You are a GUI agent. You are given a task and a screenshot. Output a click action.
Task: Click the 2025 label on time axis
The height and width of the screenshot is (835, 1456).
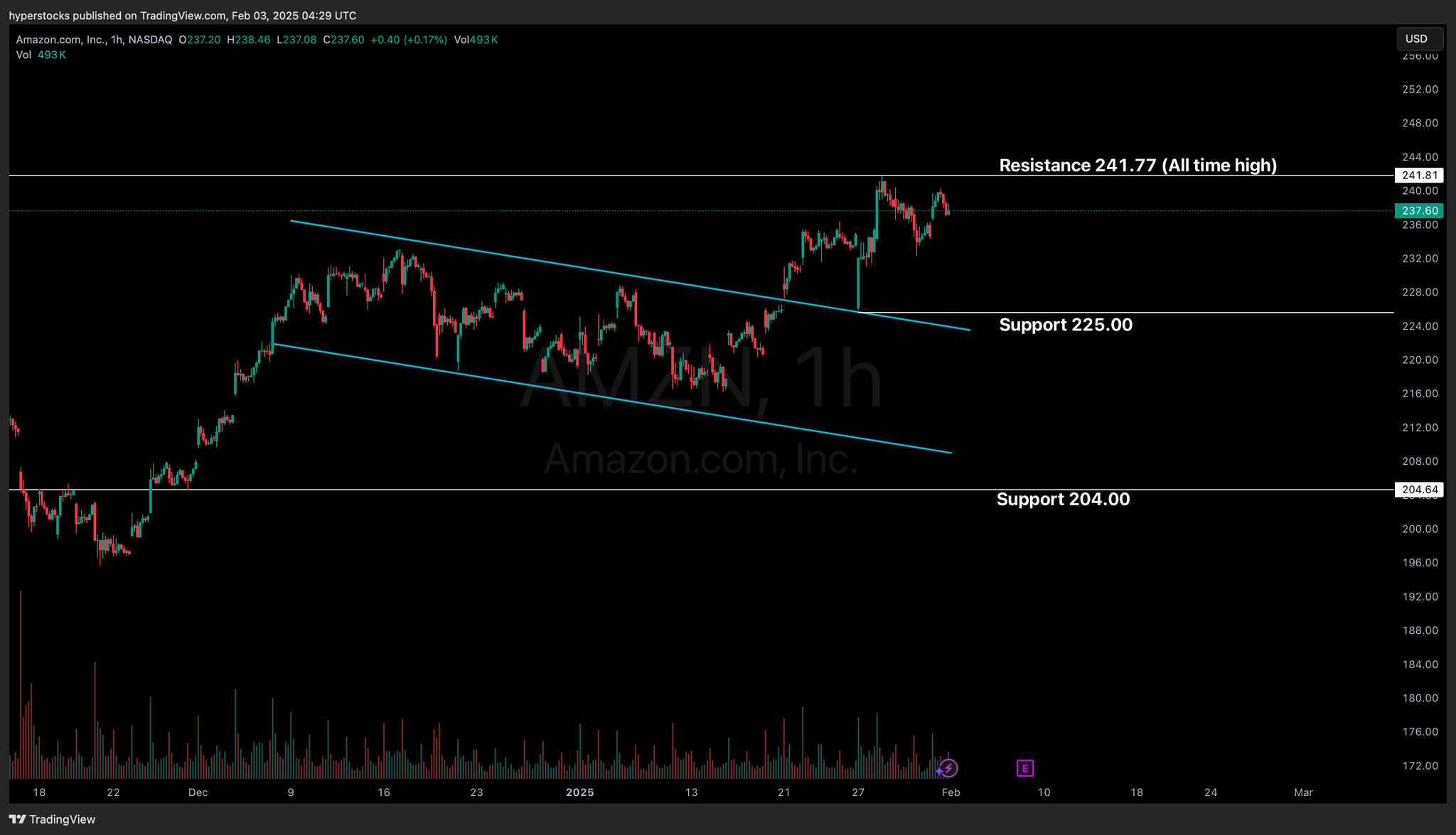pyautogui.click(x=580, y=792)
